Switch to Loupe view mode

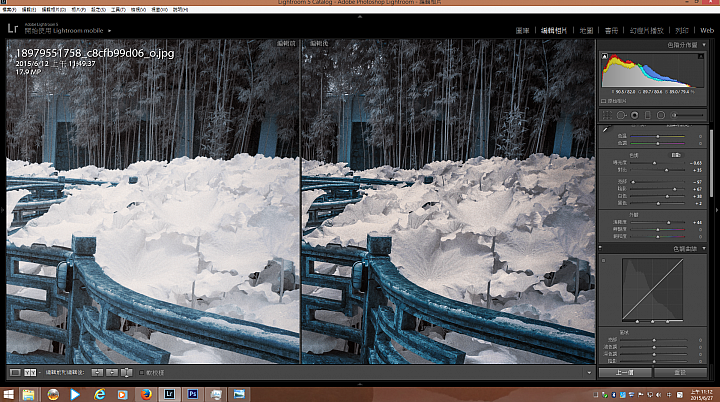coord(15,372)
